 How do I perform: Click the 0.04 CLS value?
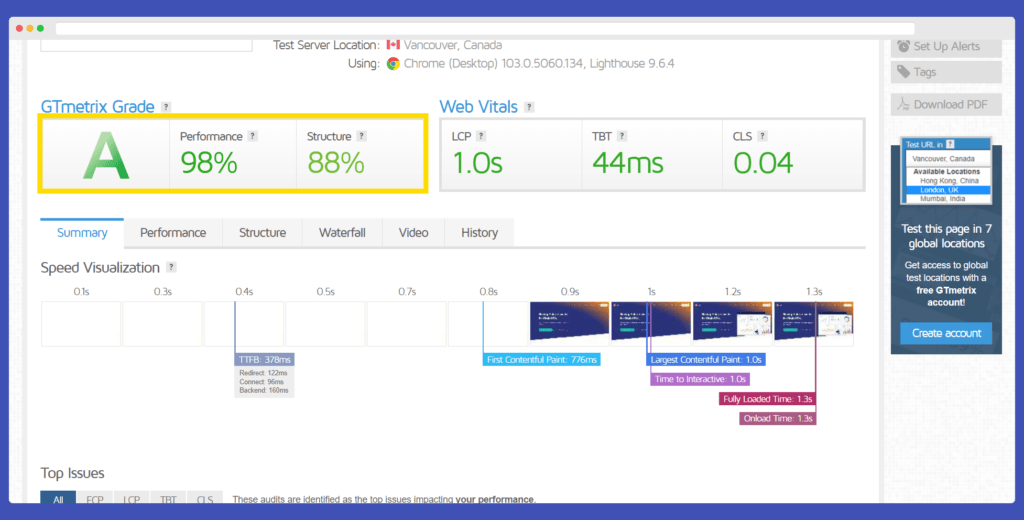coord(763,162)
